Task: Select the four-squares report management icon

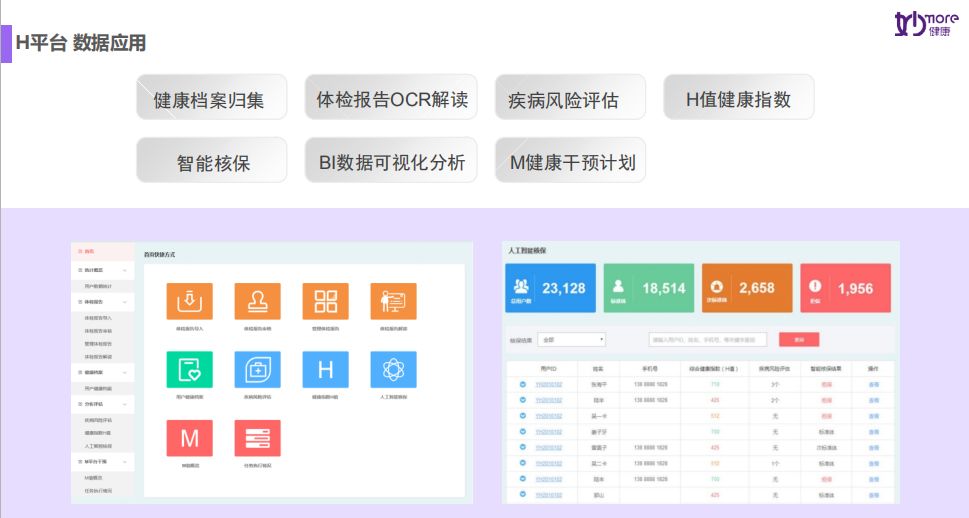Action: tap(325, 301)
